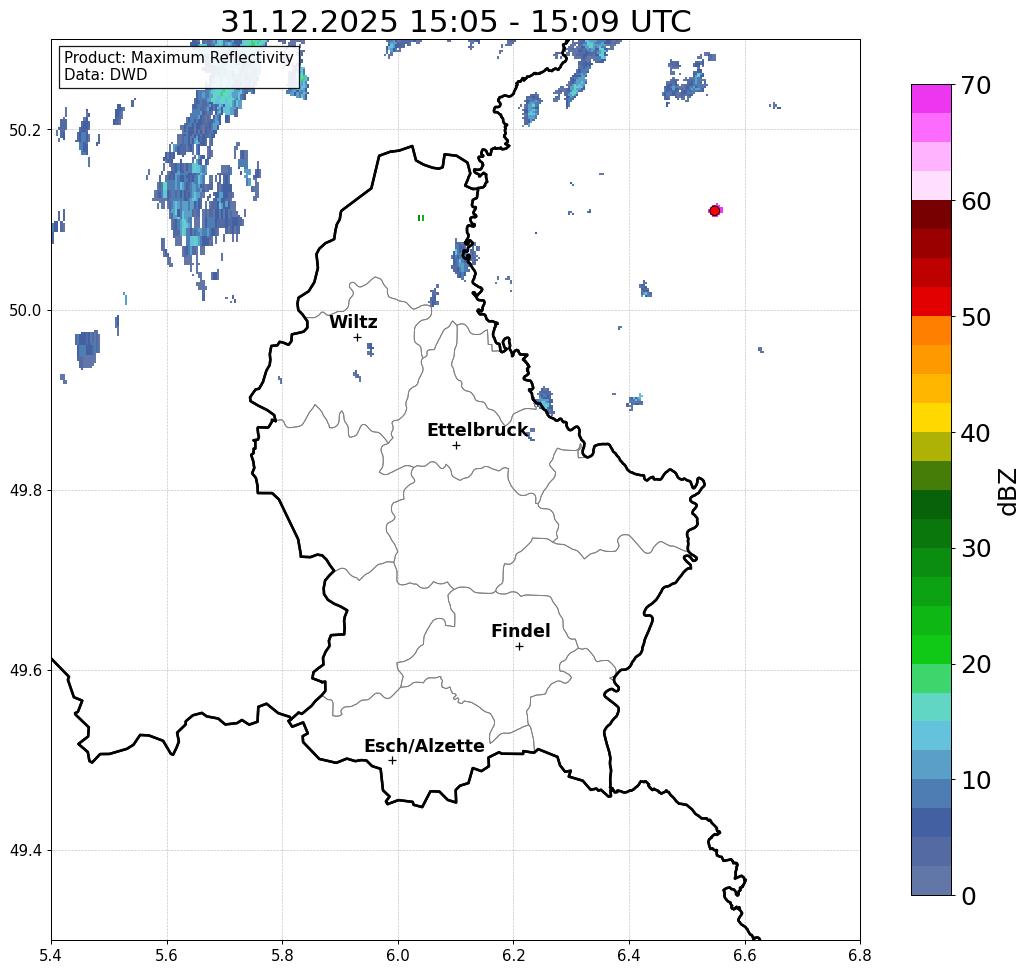Click the red dot marker on the map
Screen dimensions: 1029x973
pyautogui.click(x=715, y=211)
